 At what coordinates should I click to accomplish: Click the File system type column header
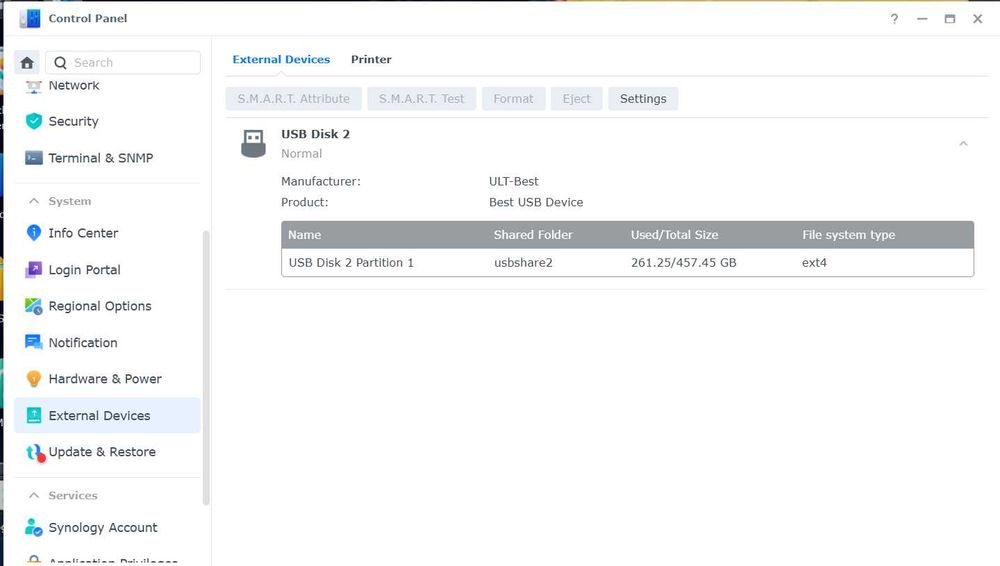848,235
